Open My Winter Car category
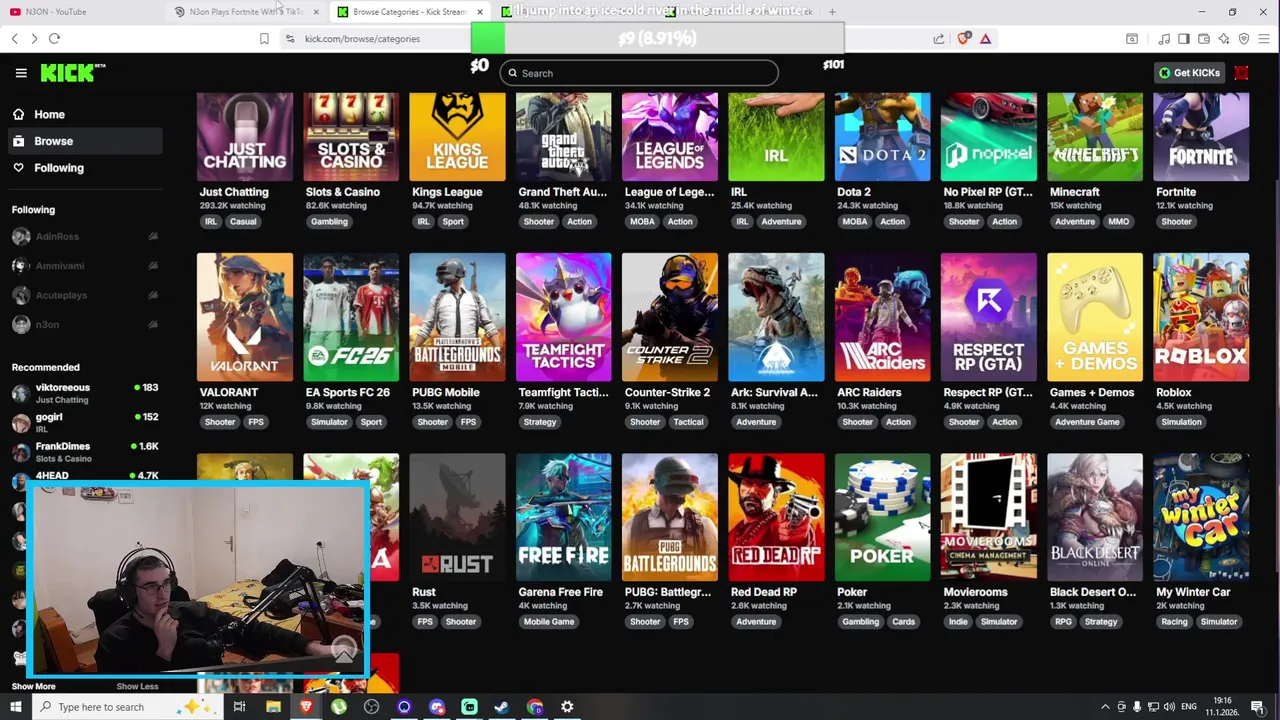 [x=1201, y=517]
